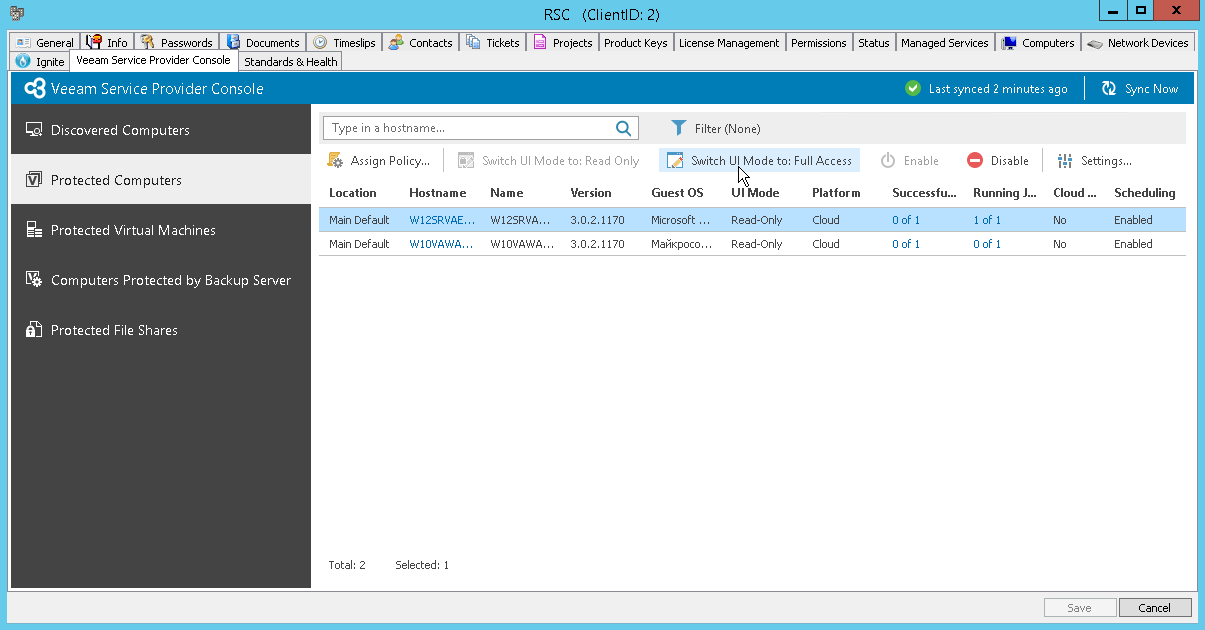1205x630 pixels.
Task: Click the Cancel button
Action: coord(1155,607)
